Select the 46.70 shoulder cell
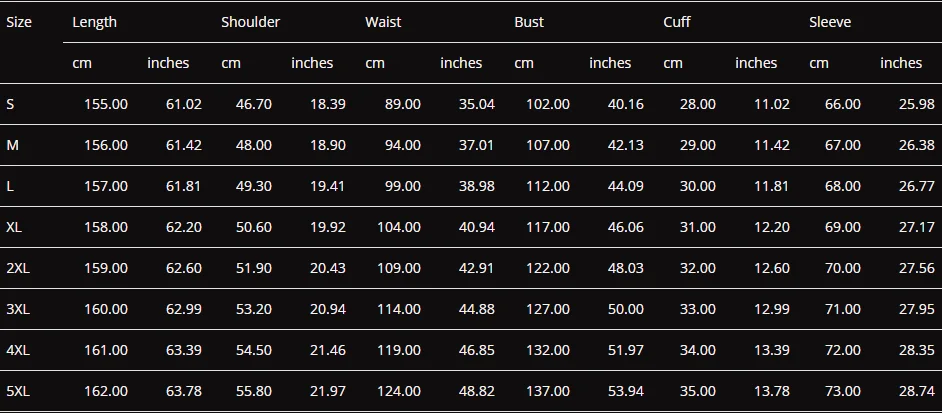The width and height of the screenshot is (942, 413). [x=254, y=104]
